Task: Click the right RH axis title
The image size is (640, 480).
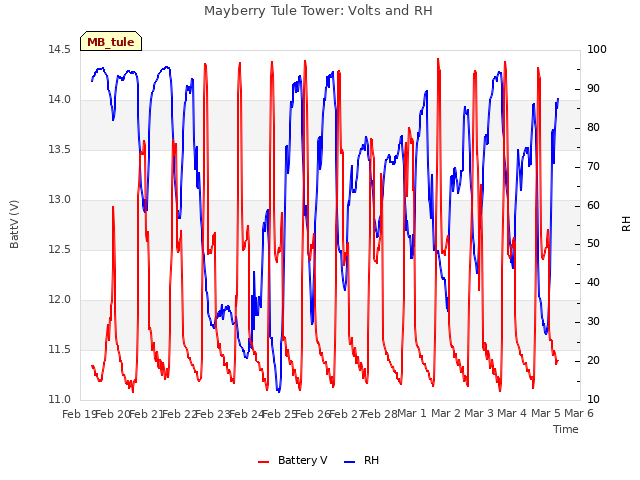Action: click(626, 224)
